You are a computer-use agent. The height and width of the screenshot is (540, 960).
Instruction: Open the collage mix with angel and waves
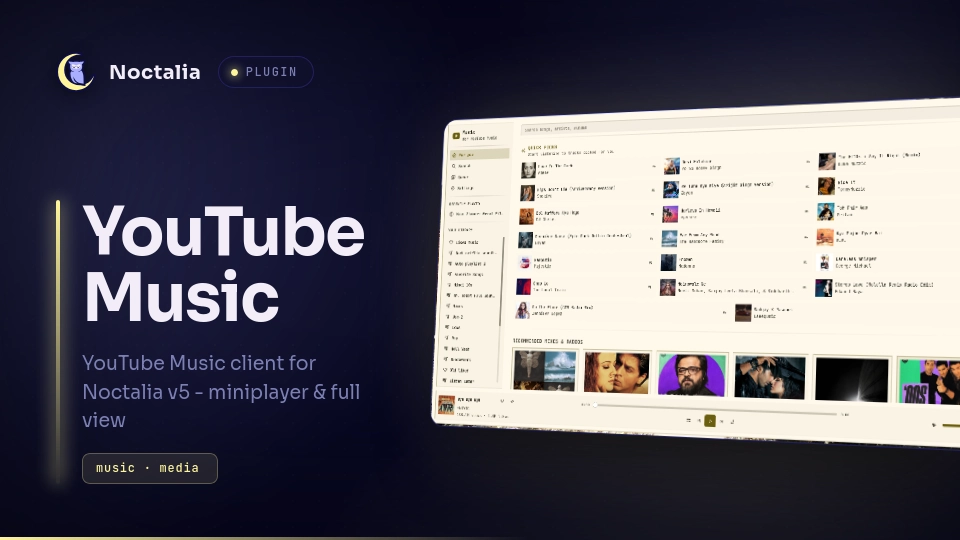(544, 369)
